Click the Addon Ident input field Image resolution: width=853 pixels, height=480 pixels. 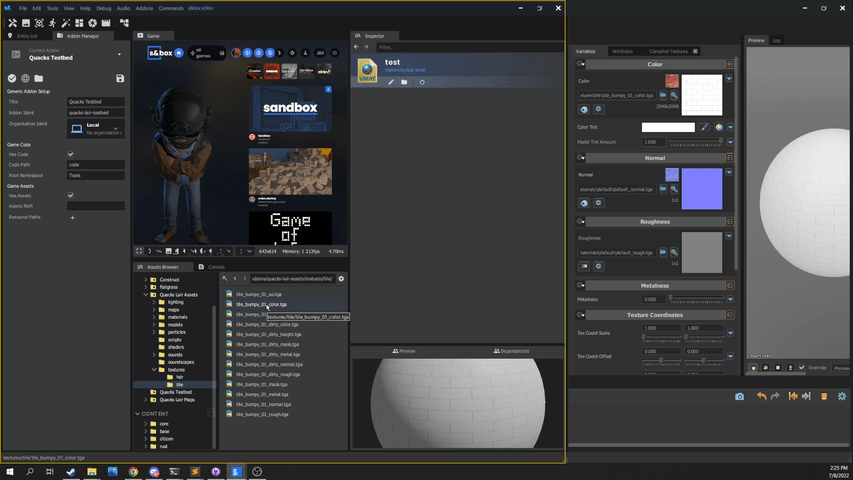click(x=96, y=113)
